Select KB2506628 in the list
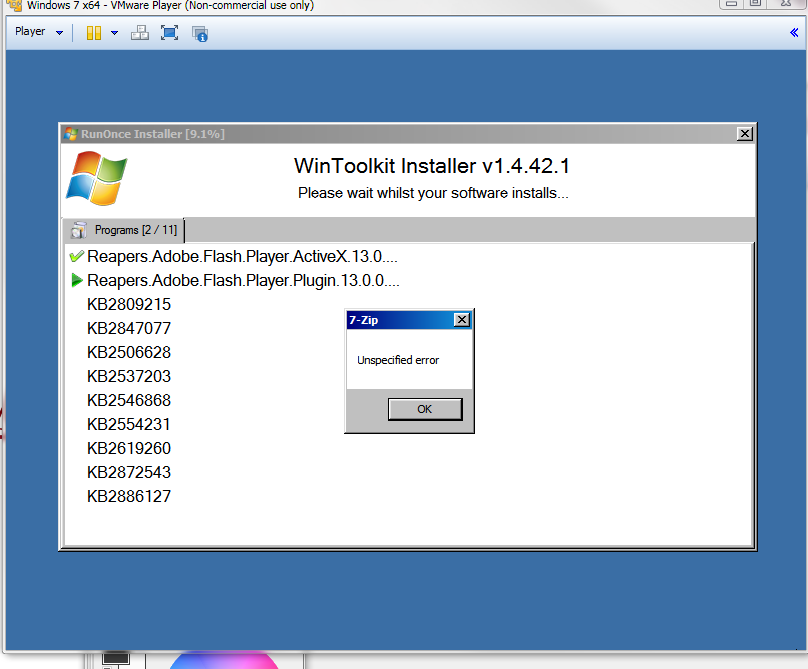Image resolution: width=808 pixels, height=669 pixels. (x=129, y=353)
